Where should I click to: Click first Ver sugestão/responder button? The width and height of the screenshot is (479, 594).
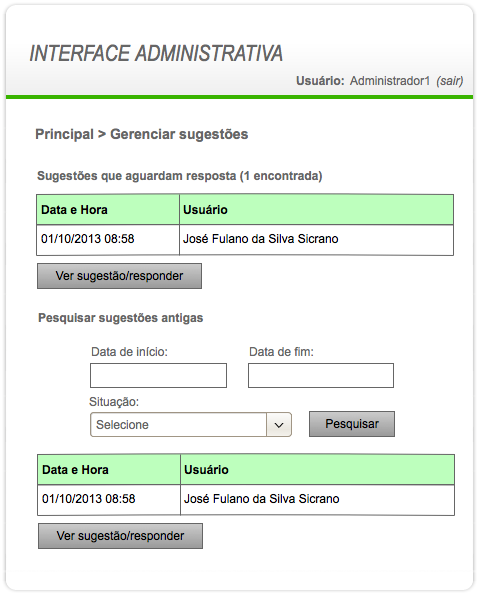pos(119,276)
